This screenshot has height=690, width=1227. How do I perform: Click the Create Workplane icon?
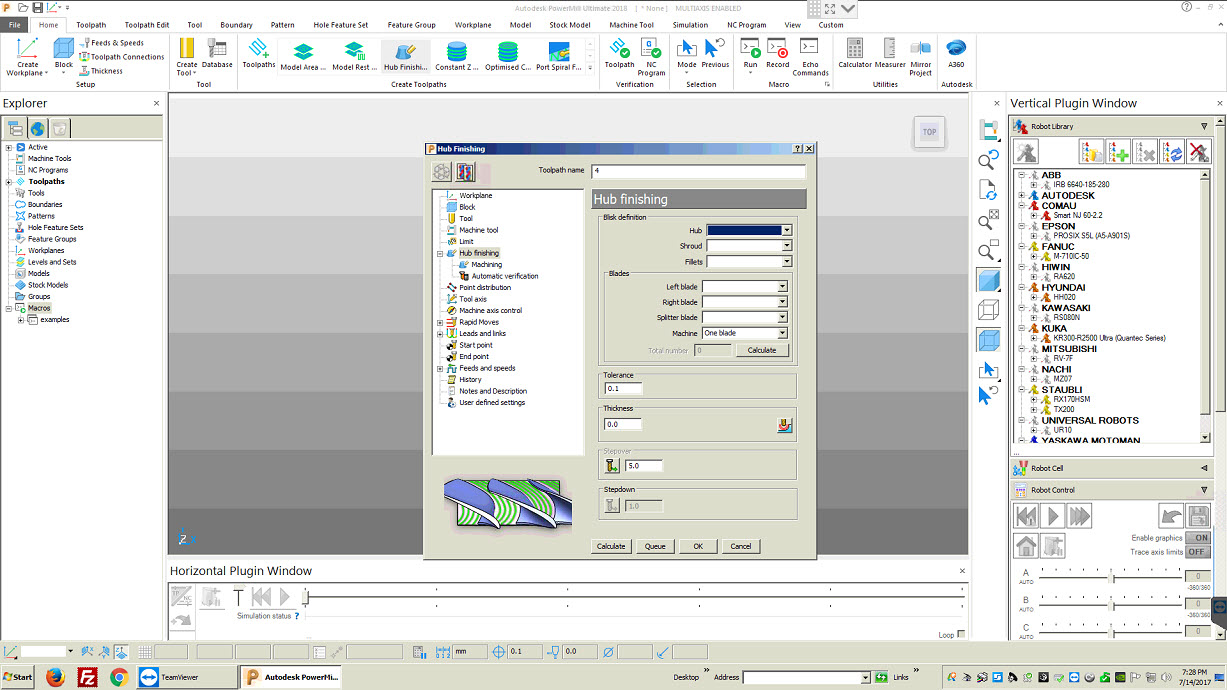[x=28, y=56]
